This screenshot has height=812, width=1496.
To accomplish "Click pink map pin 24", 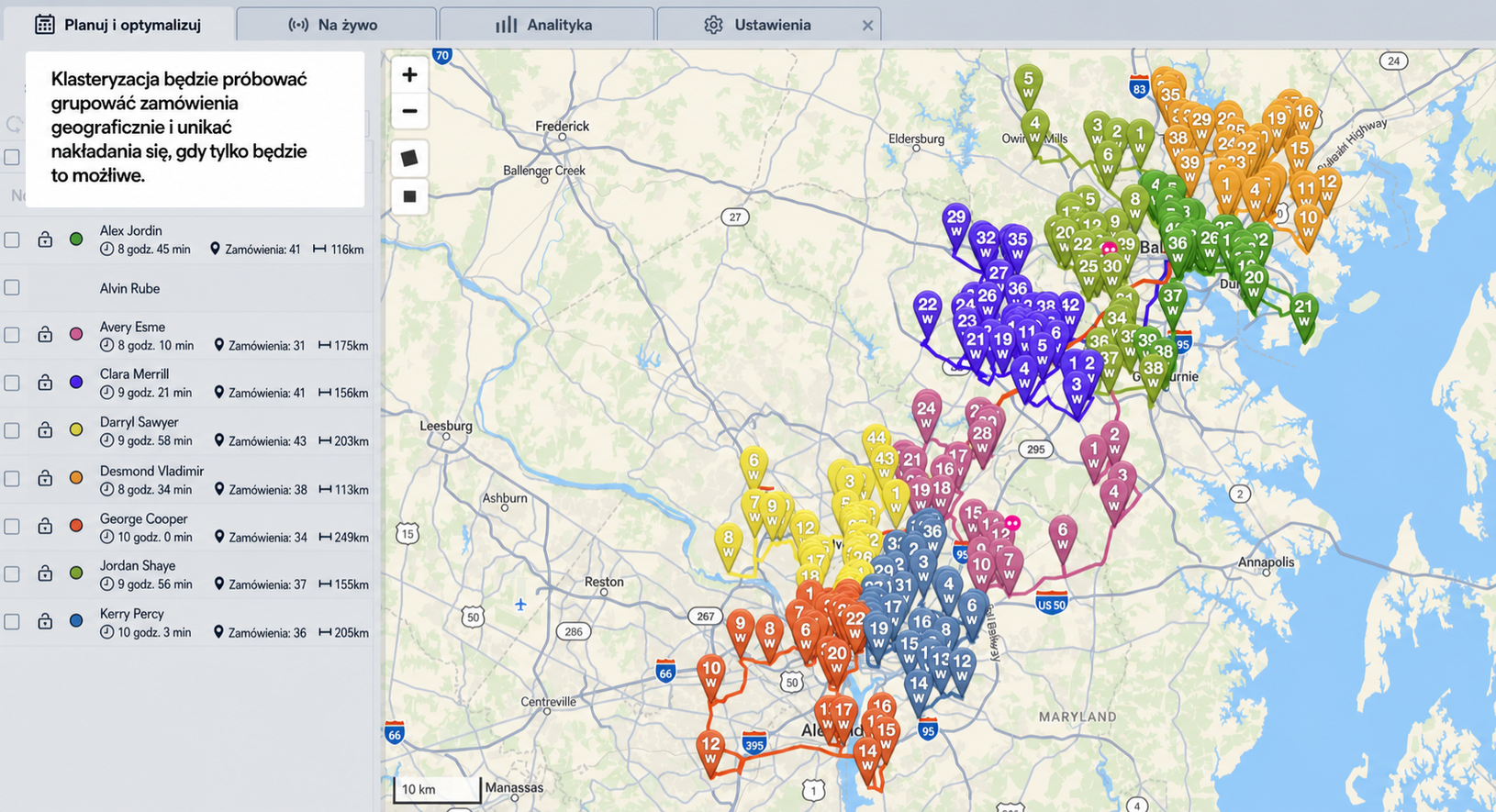I will coord(926,415).
